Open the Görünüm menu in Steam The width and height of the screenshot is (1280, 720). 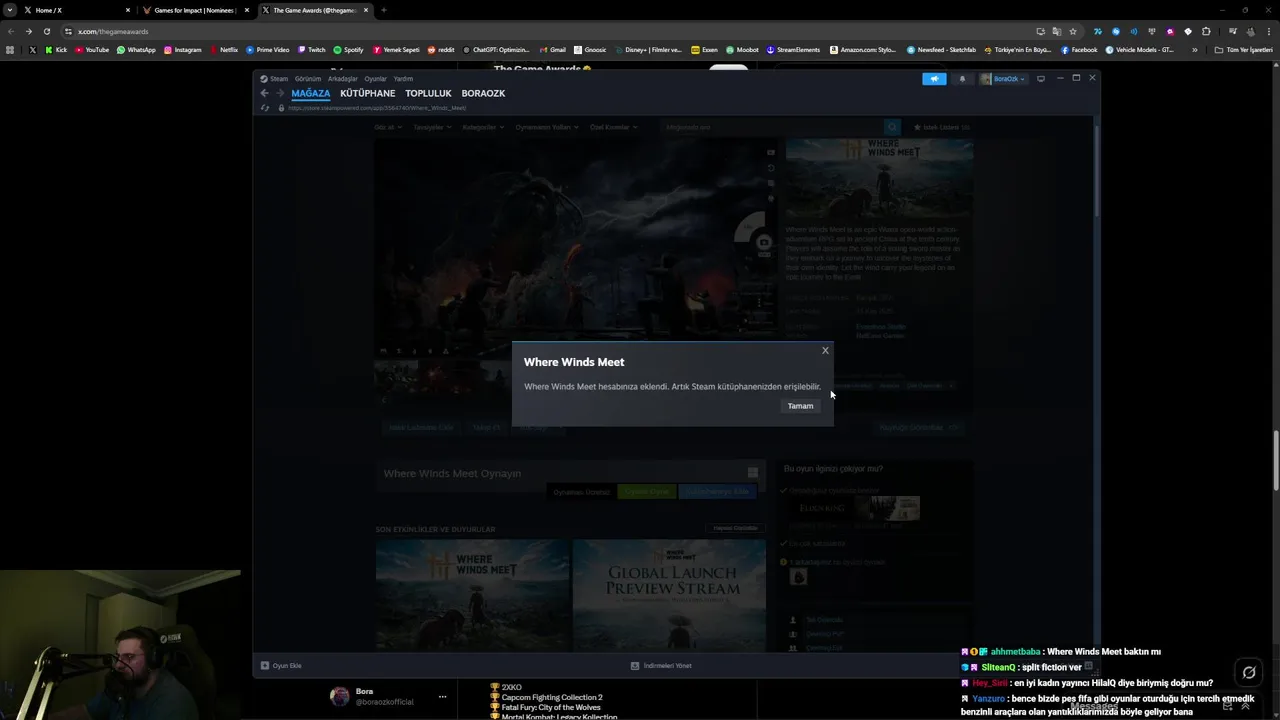click(x=307, y=79)
